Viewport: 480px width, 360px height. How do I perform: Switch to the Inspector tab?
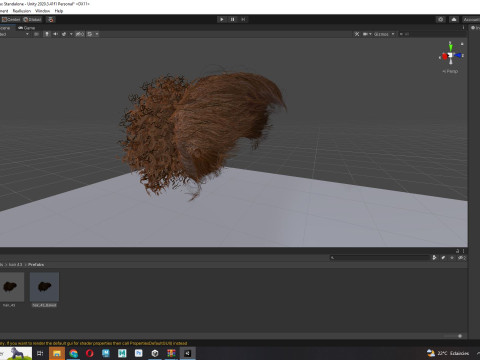475,28
